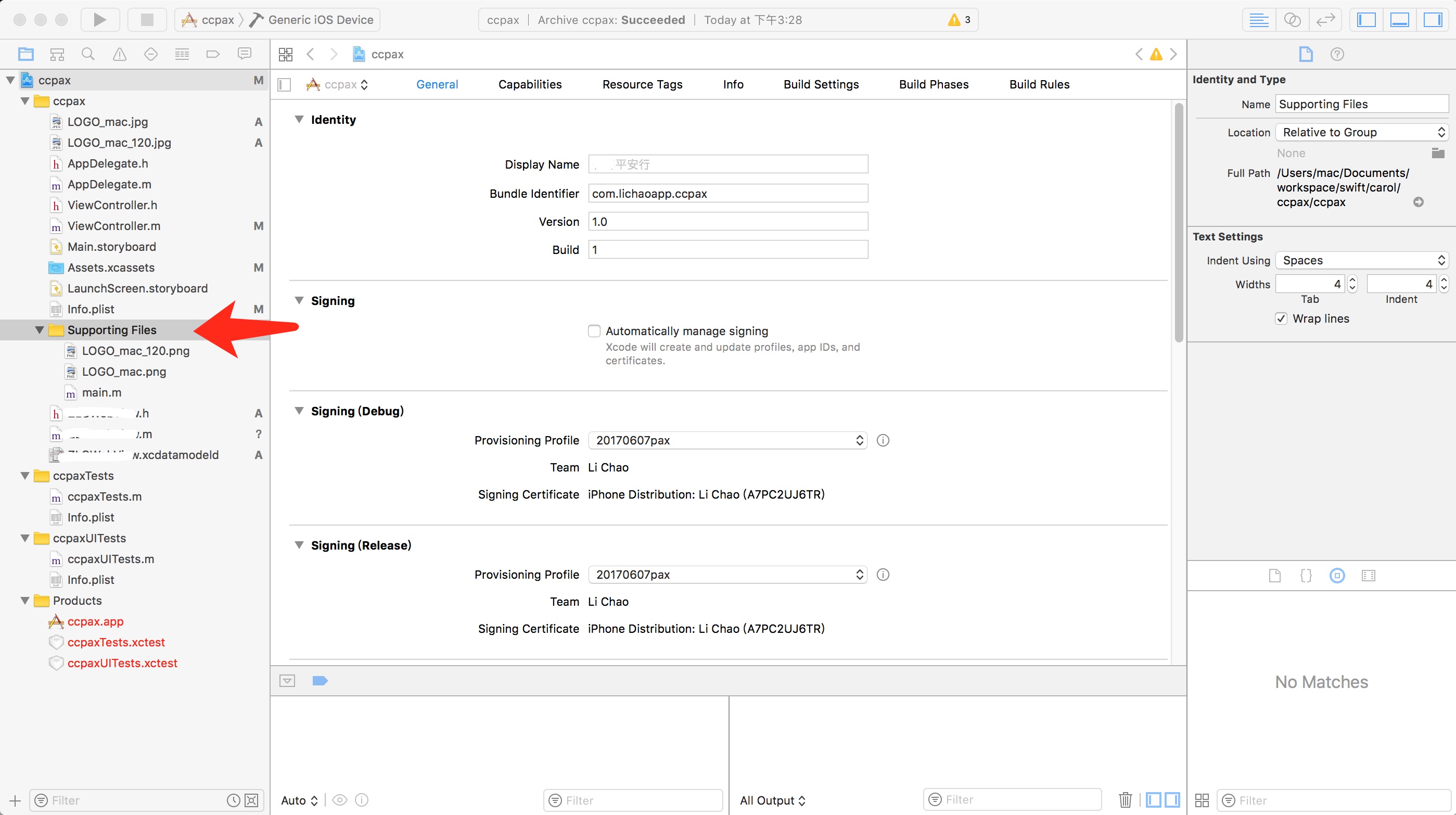1456x815 pixels.
Task: Collapse the Signing section
Action: [x=299, y=300]
